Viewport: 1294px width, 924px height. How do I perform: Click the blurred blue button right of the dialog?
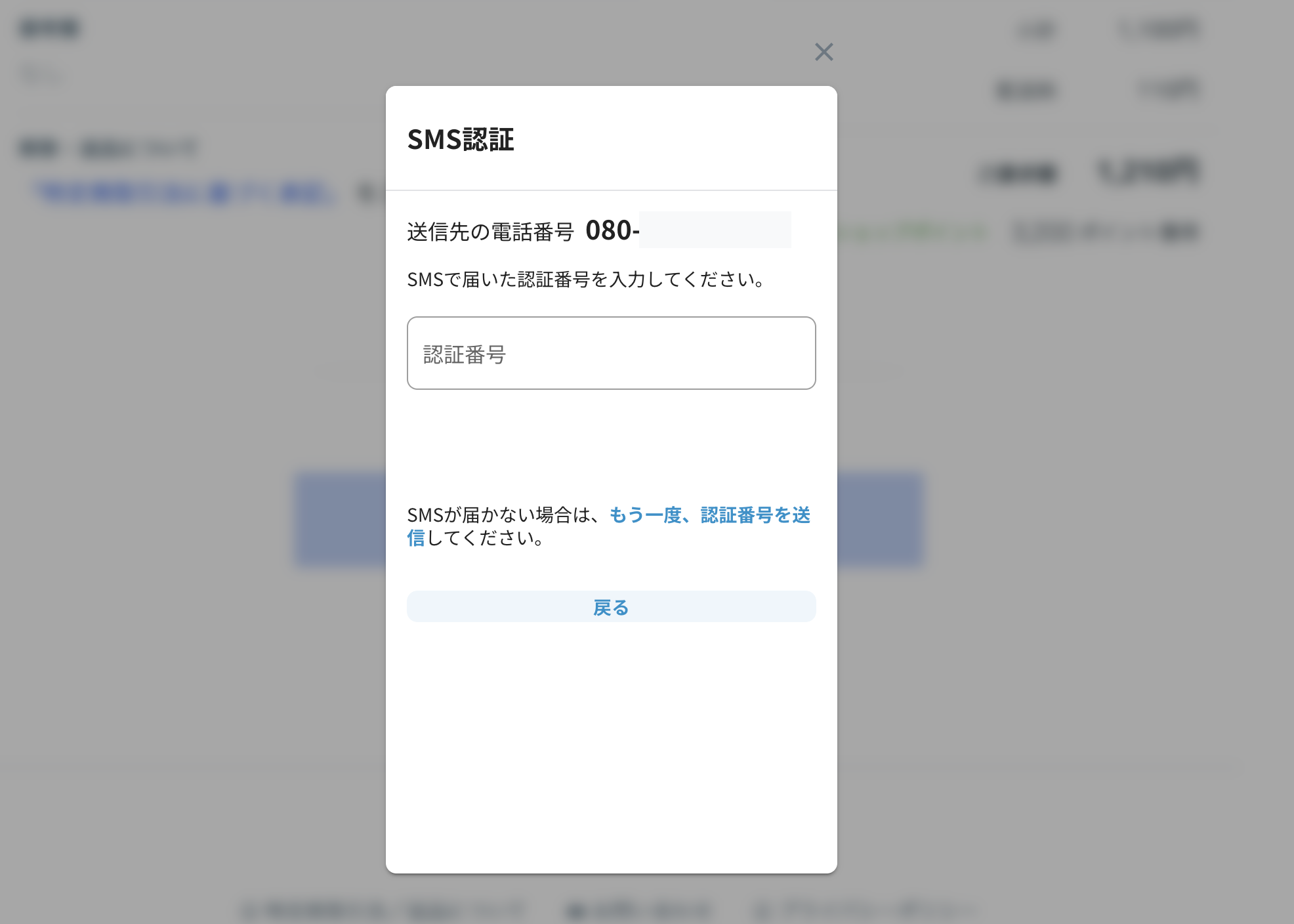[x=880, y=518]
